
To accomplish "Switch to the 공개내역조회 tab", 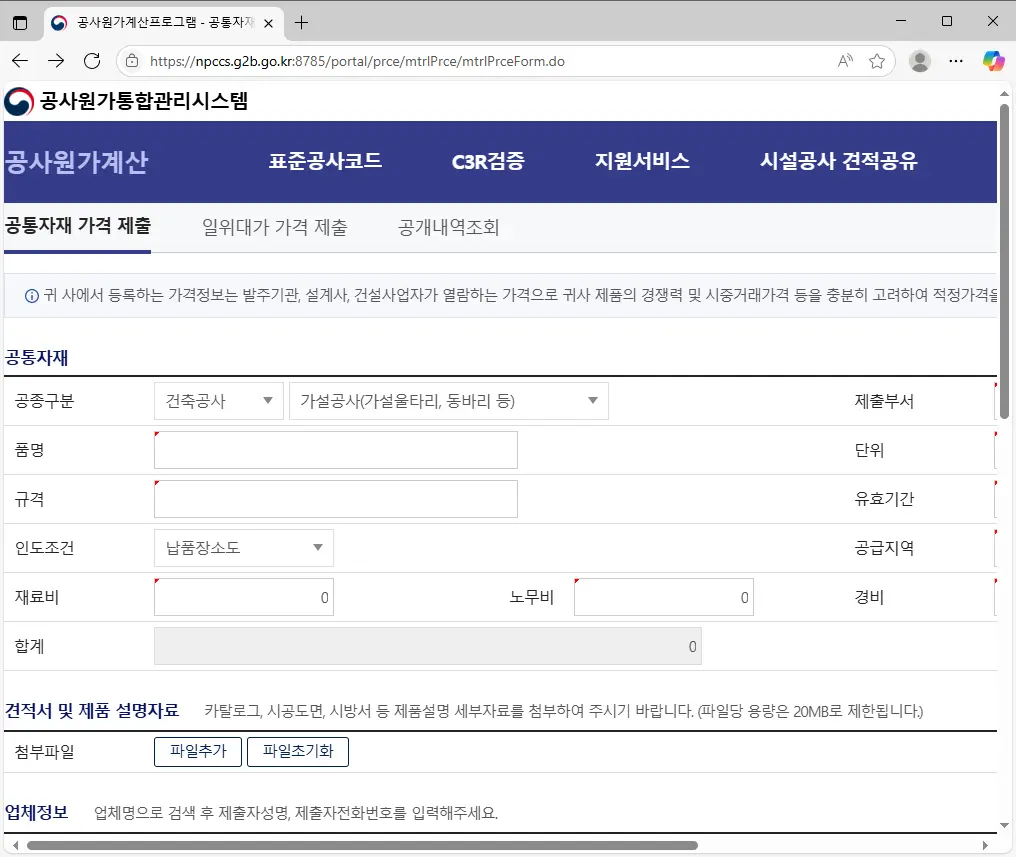I will (x=449, y=227).
